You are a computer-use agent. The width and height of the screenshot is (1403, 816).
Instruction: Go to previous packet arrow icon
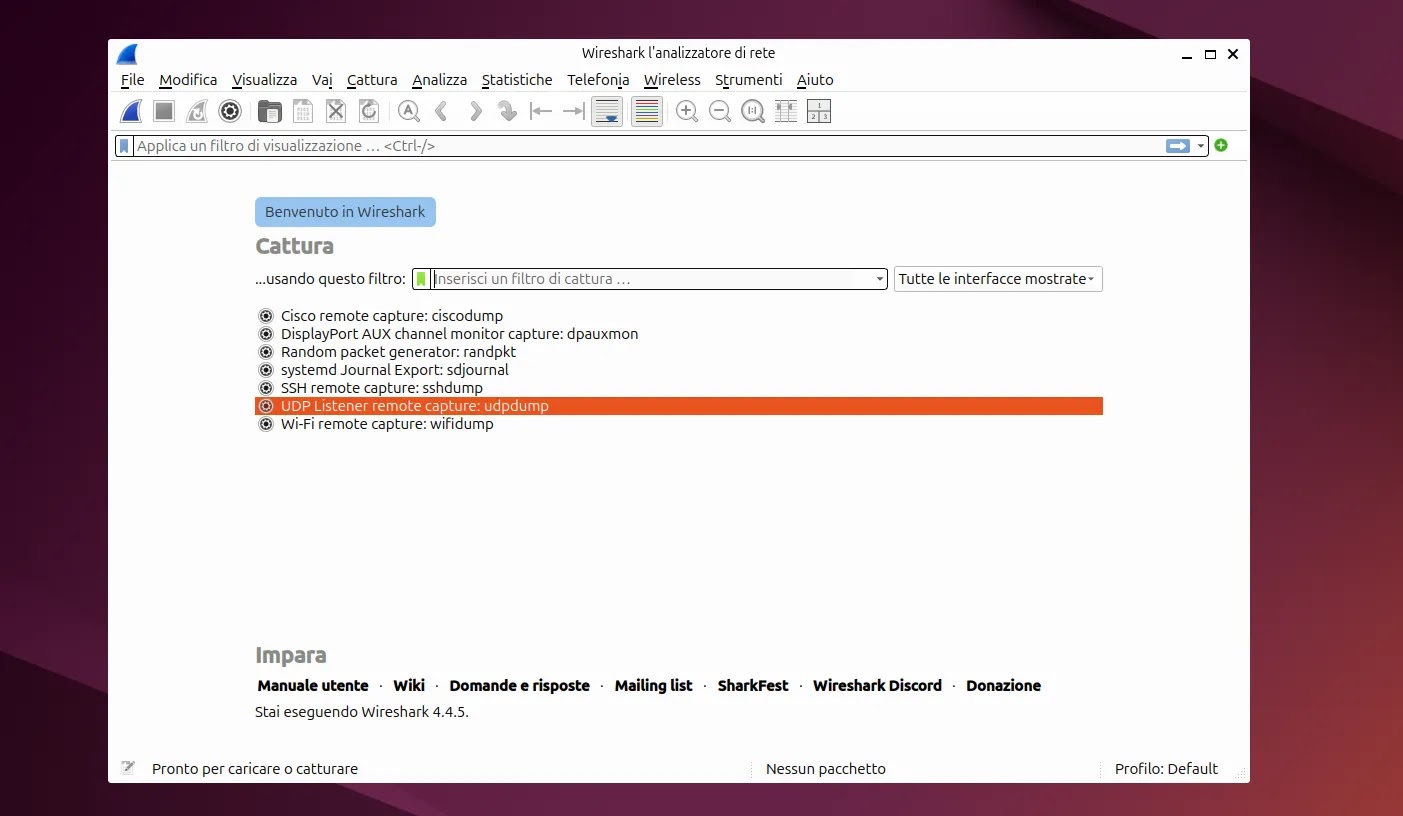point(441,111)
